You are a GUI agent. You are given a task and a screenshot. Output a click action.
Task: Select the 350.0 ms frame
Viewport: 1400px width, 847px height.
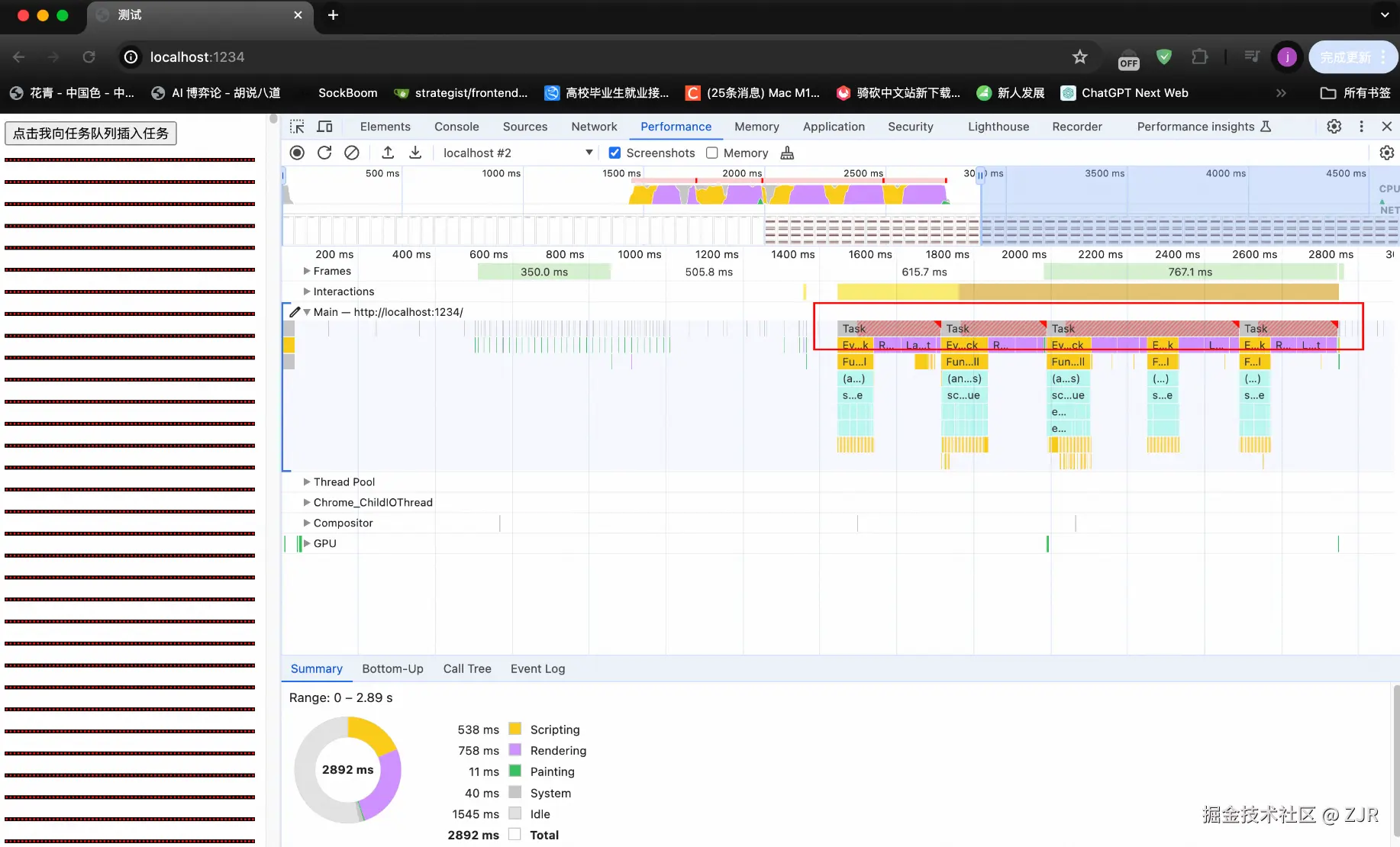(x=544, y=272)
